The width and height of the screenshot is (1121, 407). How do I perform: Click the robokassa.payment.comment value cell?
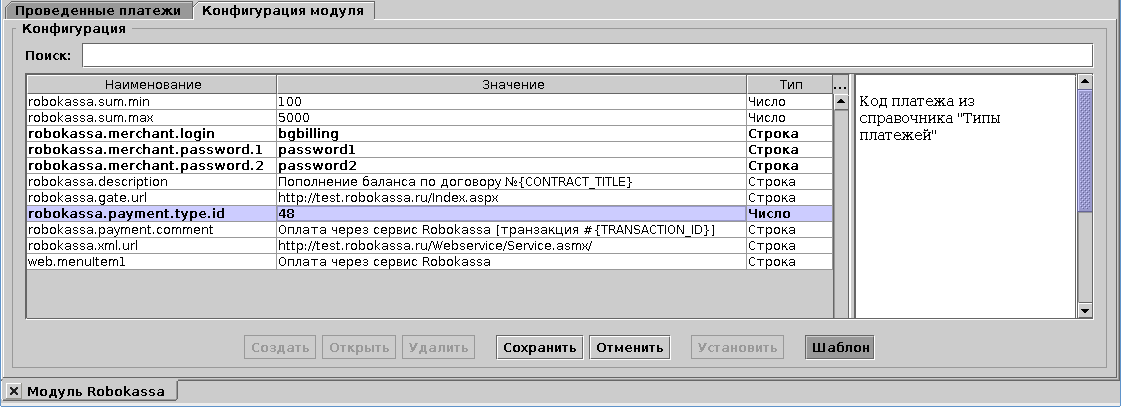[x=511, y=230]
